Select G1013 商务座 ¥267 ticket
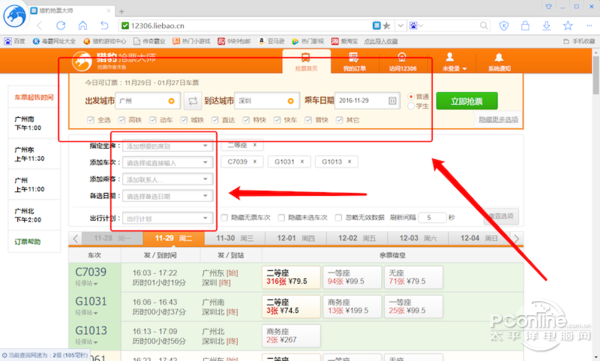This screenshot has height=361, width=600. point(291,336)
